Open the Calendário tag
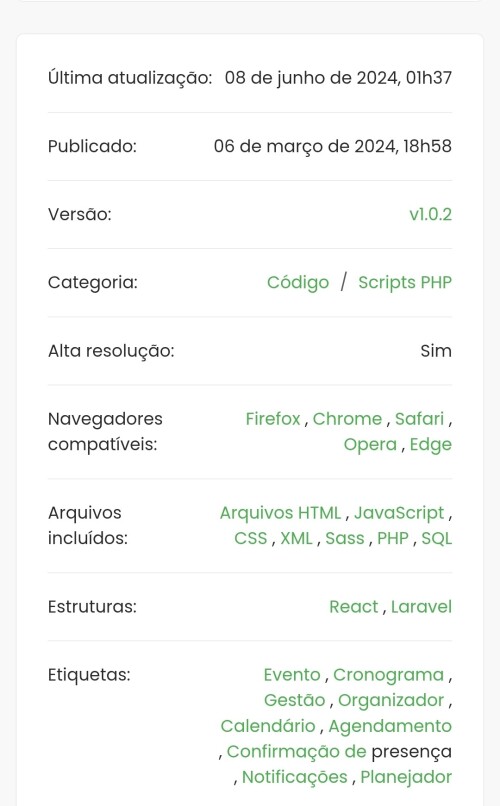This screenshot has height=806, width=500. (x=268, y=726)
